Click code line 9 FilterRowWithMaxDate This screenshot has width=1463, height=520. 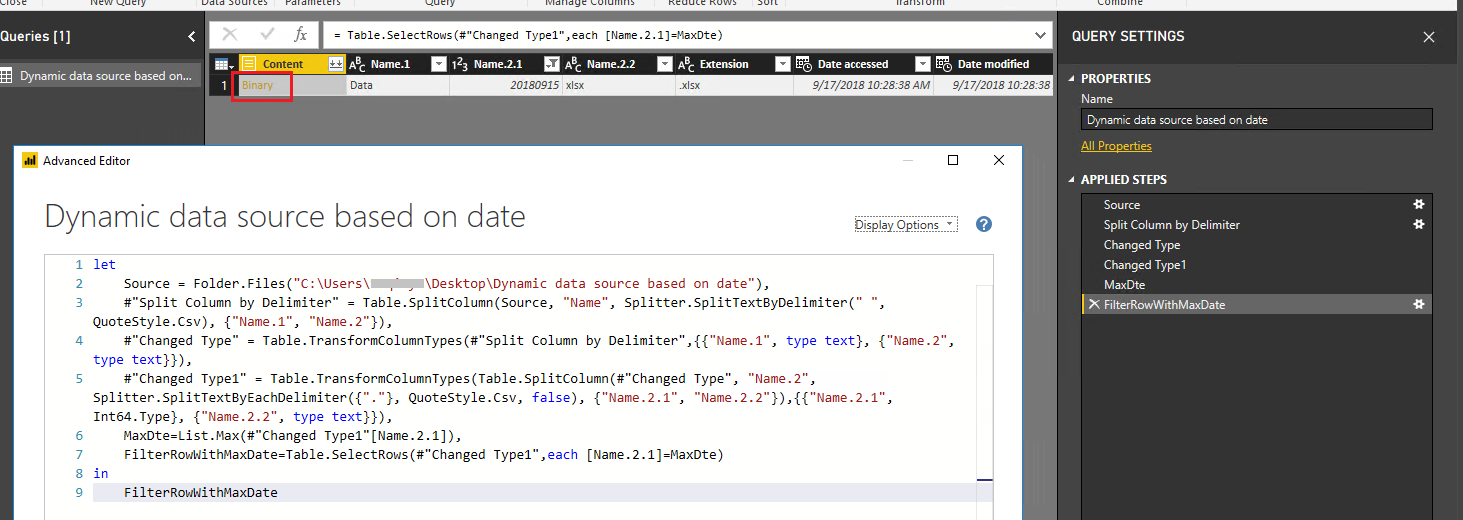(x=200, y=493)
